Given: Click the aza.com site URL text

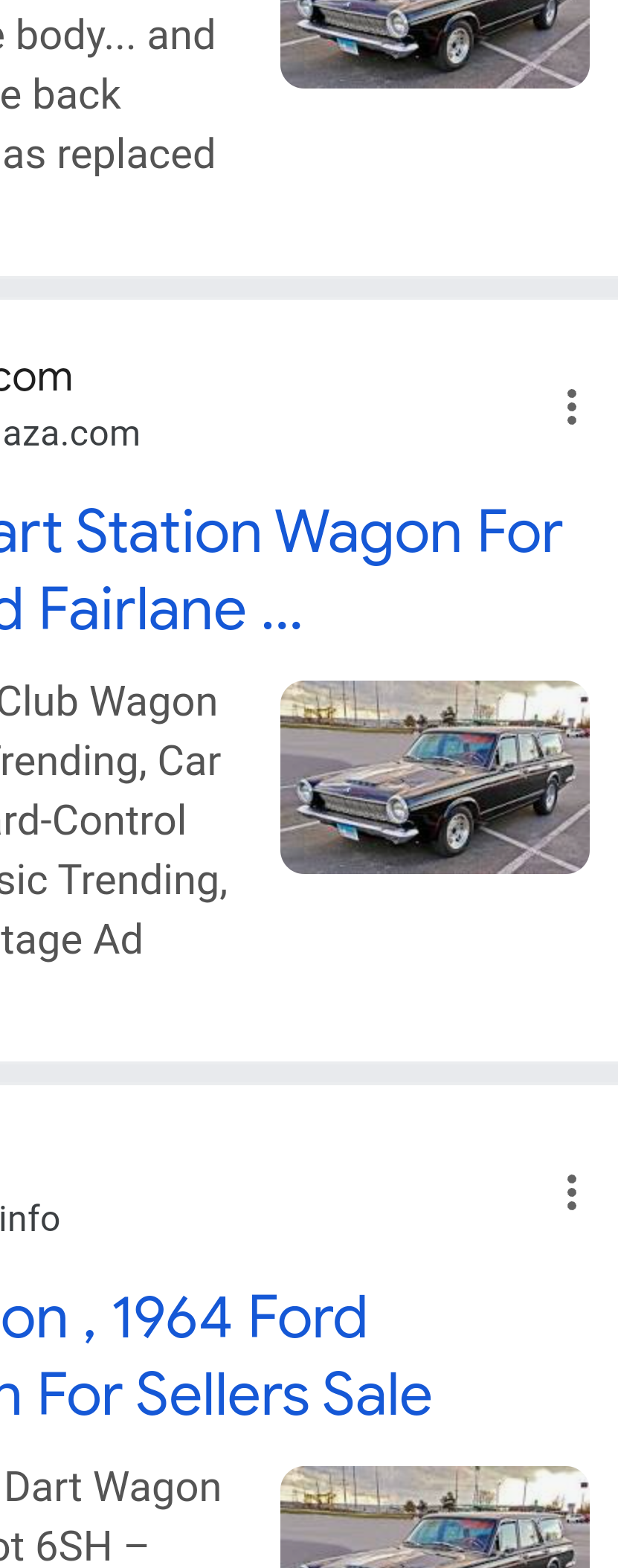Looking at the screenshot, I should tap(70, 433).
